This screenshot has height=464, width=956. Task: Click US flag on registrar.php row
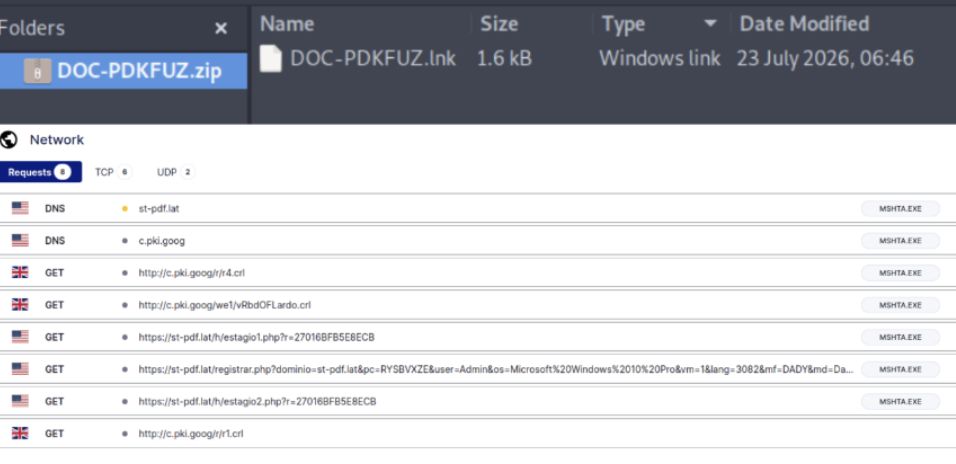coord(20,369)
